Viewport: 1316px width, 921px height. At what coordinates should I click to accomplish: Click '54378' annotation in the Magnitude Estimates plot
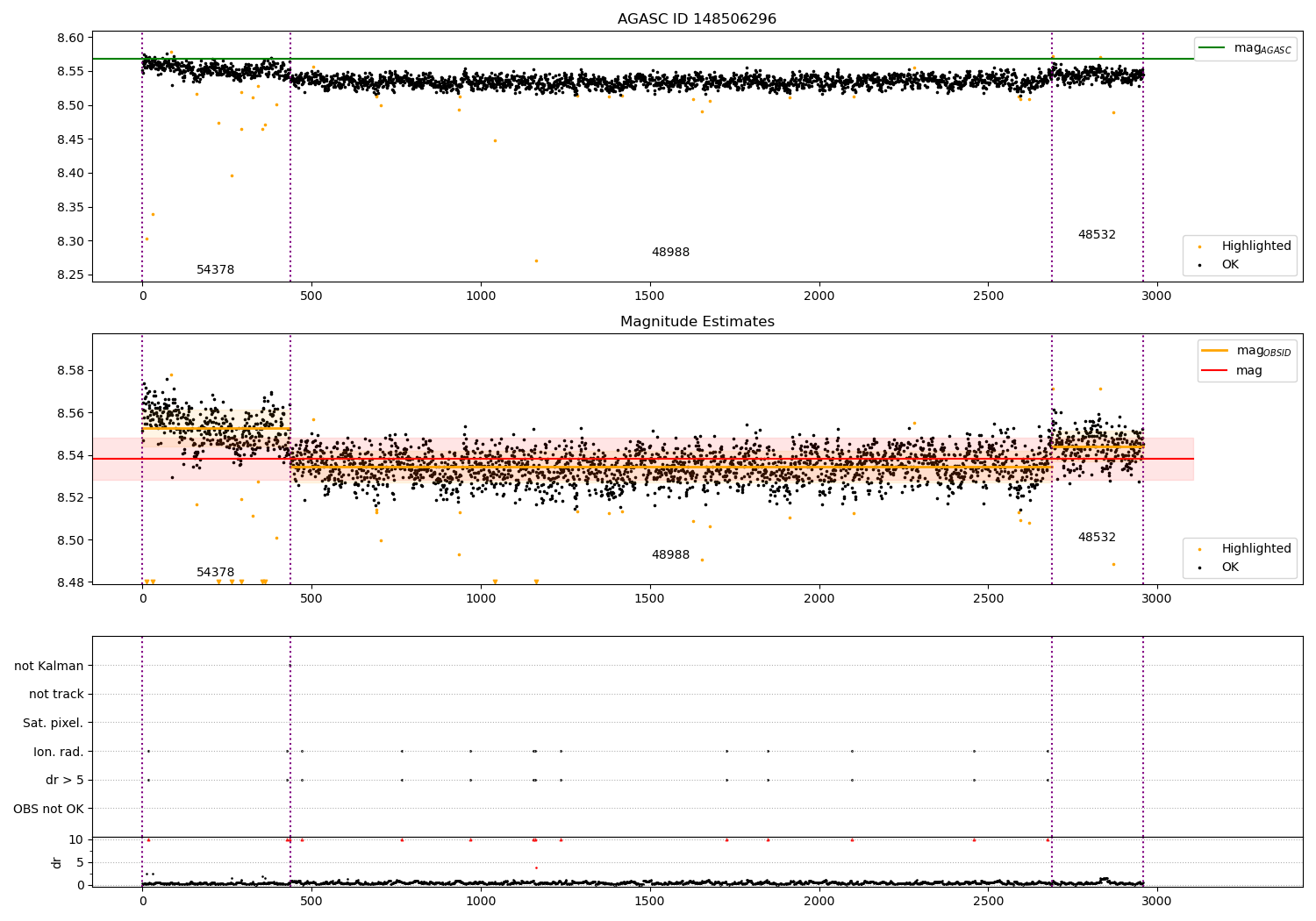(215, 572)
